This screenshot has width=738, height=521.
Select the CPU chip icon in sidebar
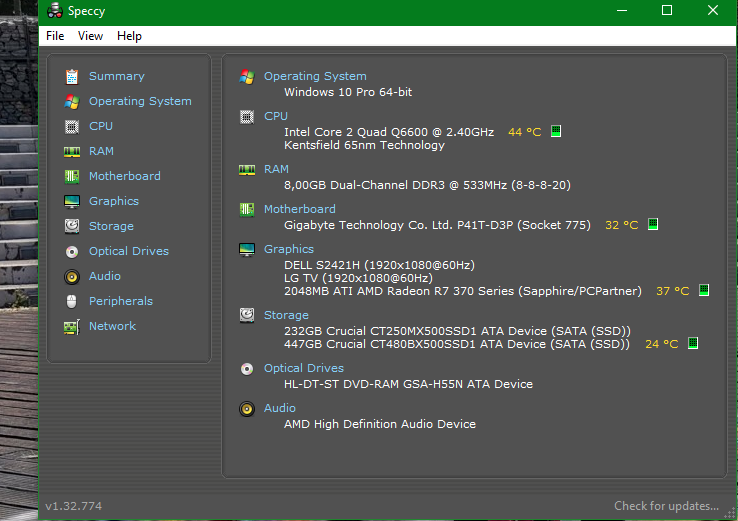coord(72,127)
